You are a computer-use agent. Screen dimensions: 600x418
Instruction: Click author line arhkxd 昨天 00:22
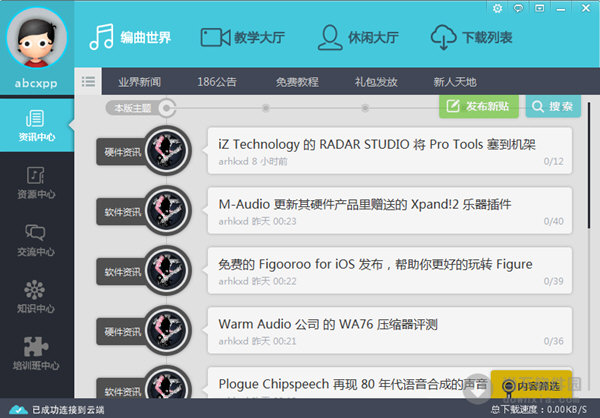(x=257, y=281)
